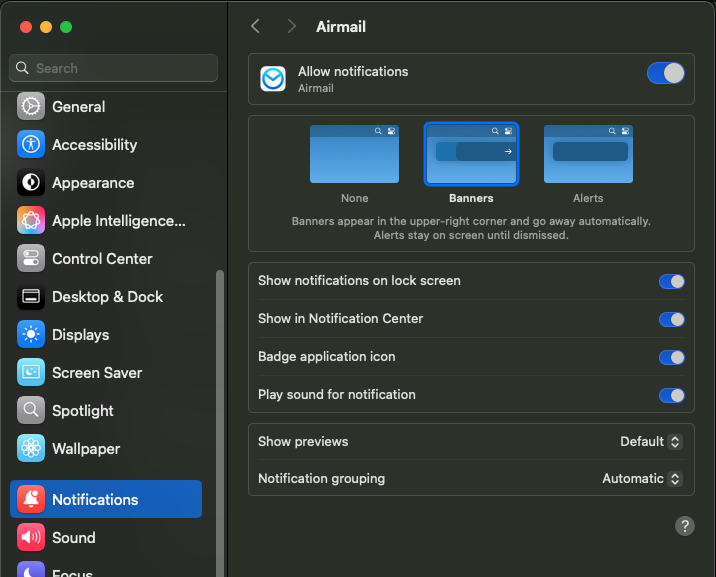The image size is (716, 577).
Task: Expand the Notification grouping dropdown
Action: (642, 479)
